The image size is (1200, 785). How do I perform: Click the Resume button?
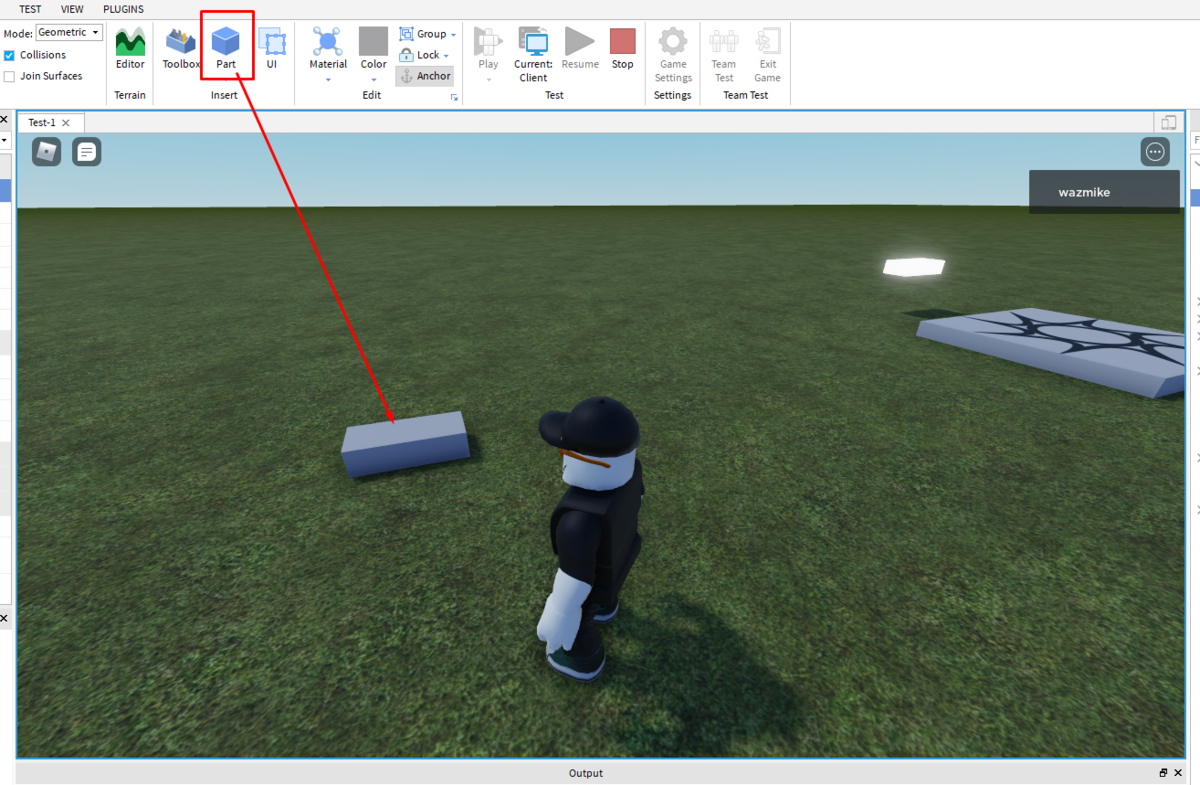click(580, 49)
